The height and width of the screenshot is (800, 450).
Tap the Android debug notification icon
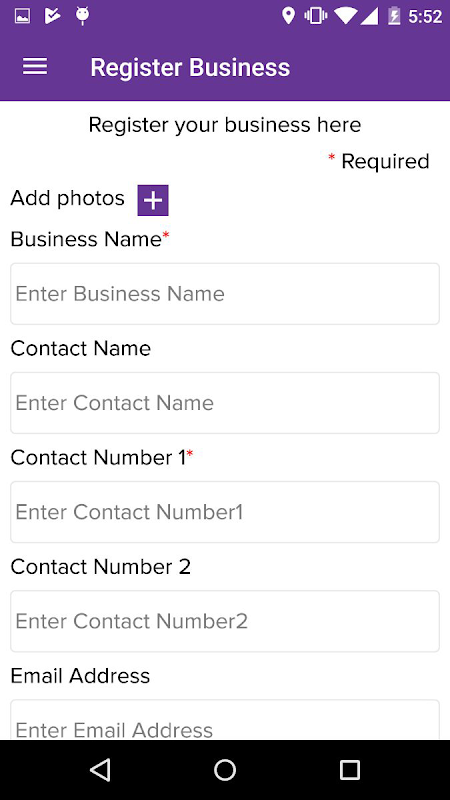pyautogui.click(x=82, y=16)
